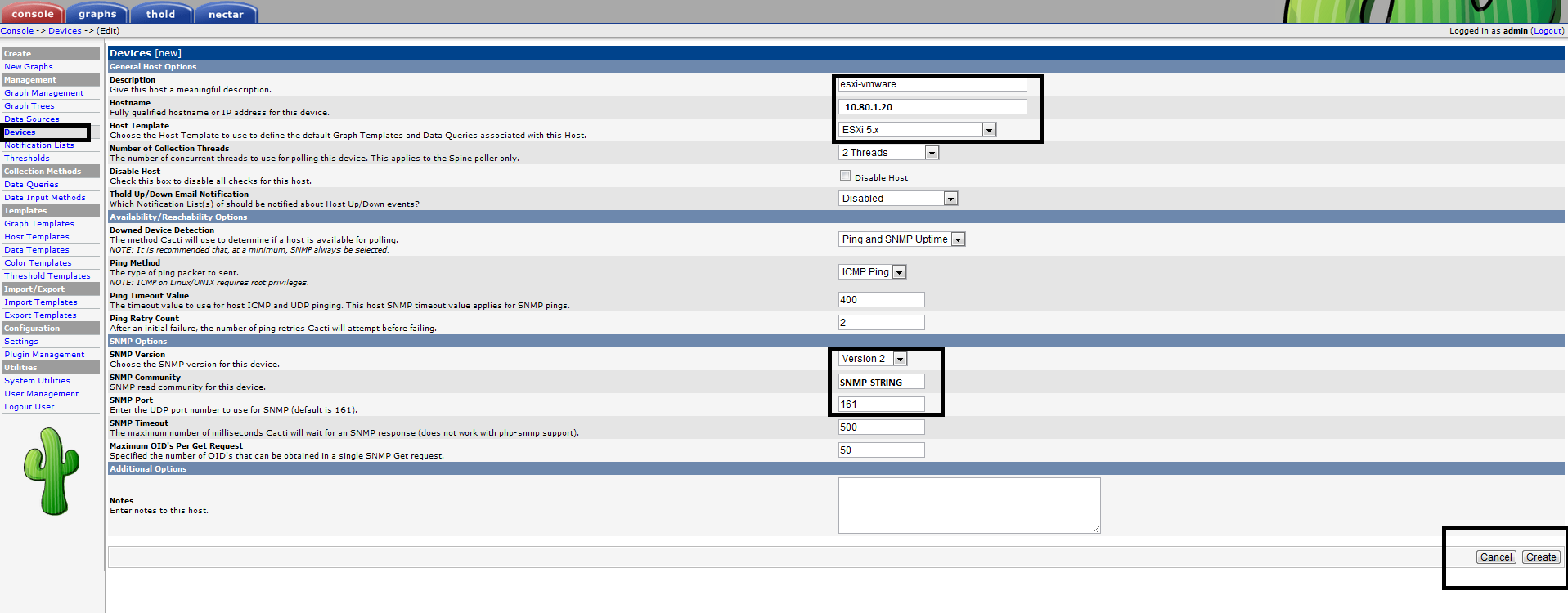This screenshot has width=1568, height=613.
Task: Open Import Templates in sidebar
Action: (41, 302)
